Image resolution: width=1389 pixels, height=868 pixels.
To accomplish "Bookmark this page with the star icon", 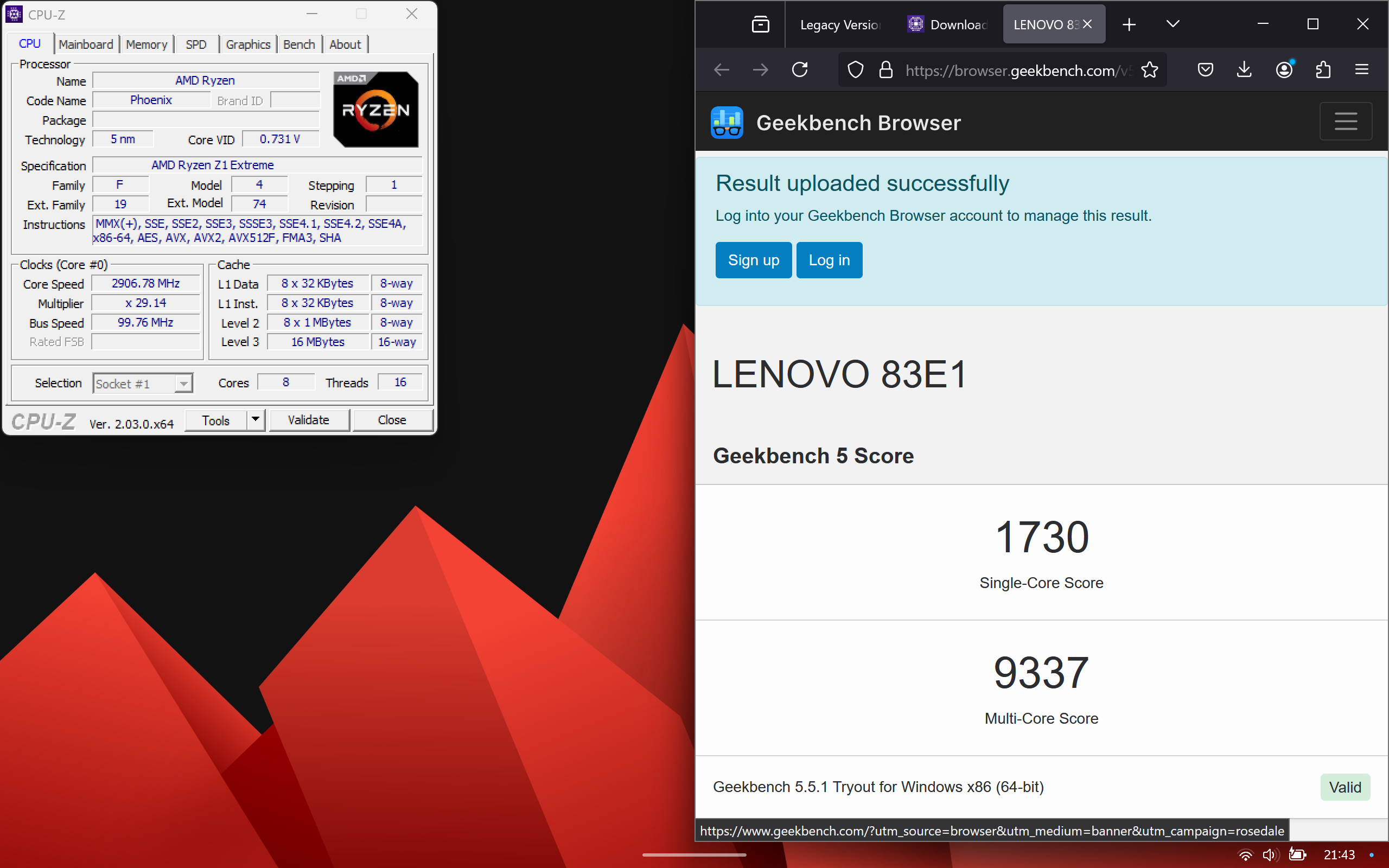I will point(1150,70).
